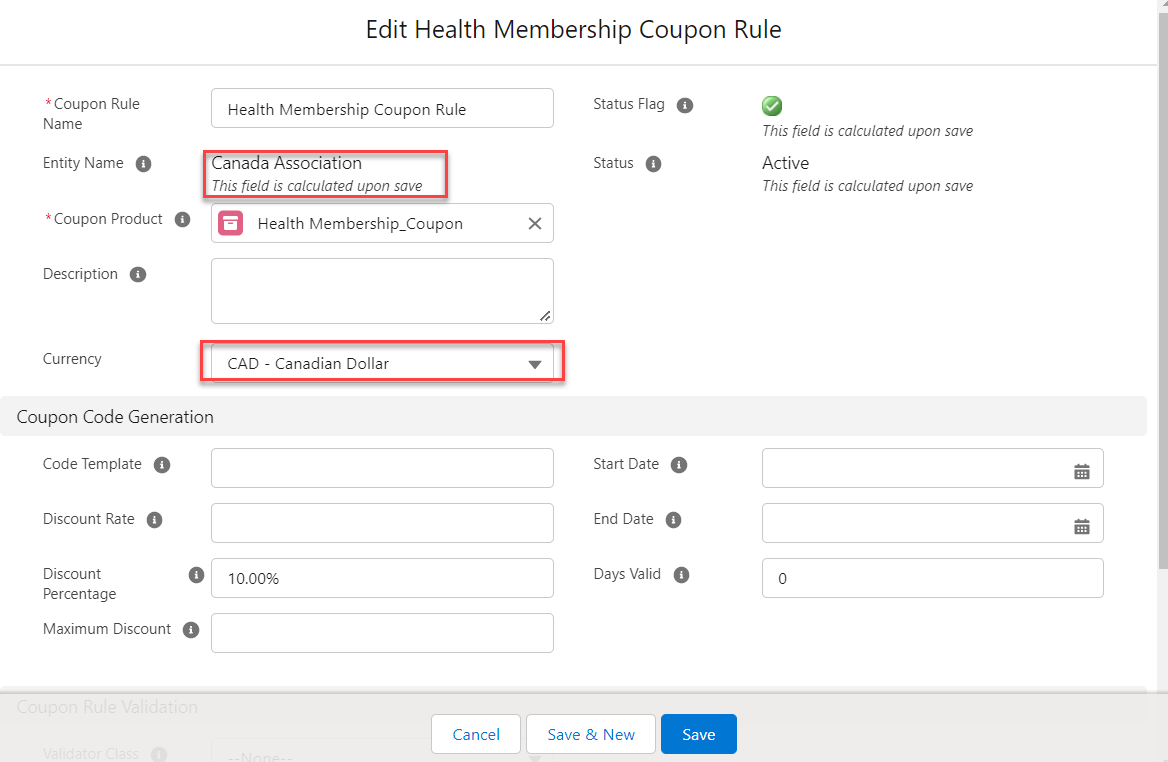
Task: Click the Status Flag info icon
Action: click(685, 105)
